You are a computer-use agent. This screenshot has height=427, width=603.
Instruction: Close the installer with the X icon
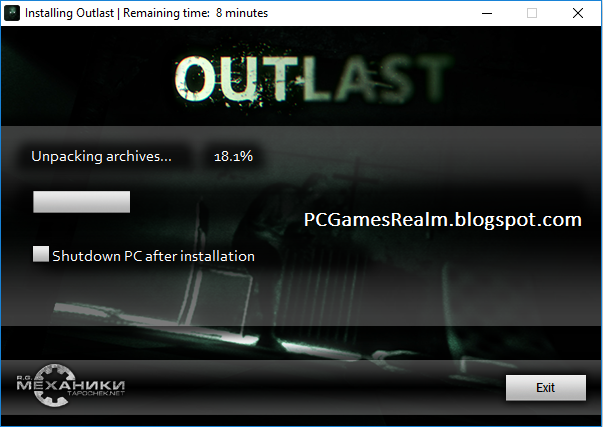click(x=578, y=13)
